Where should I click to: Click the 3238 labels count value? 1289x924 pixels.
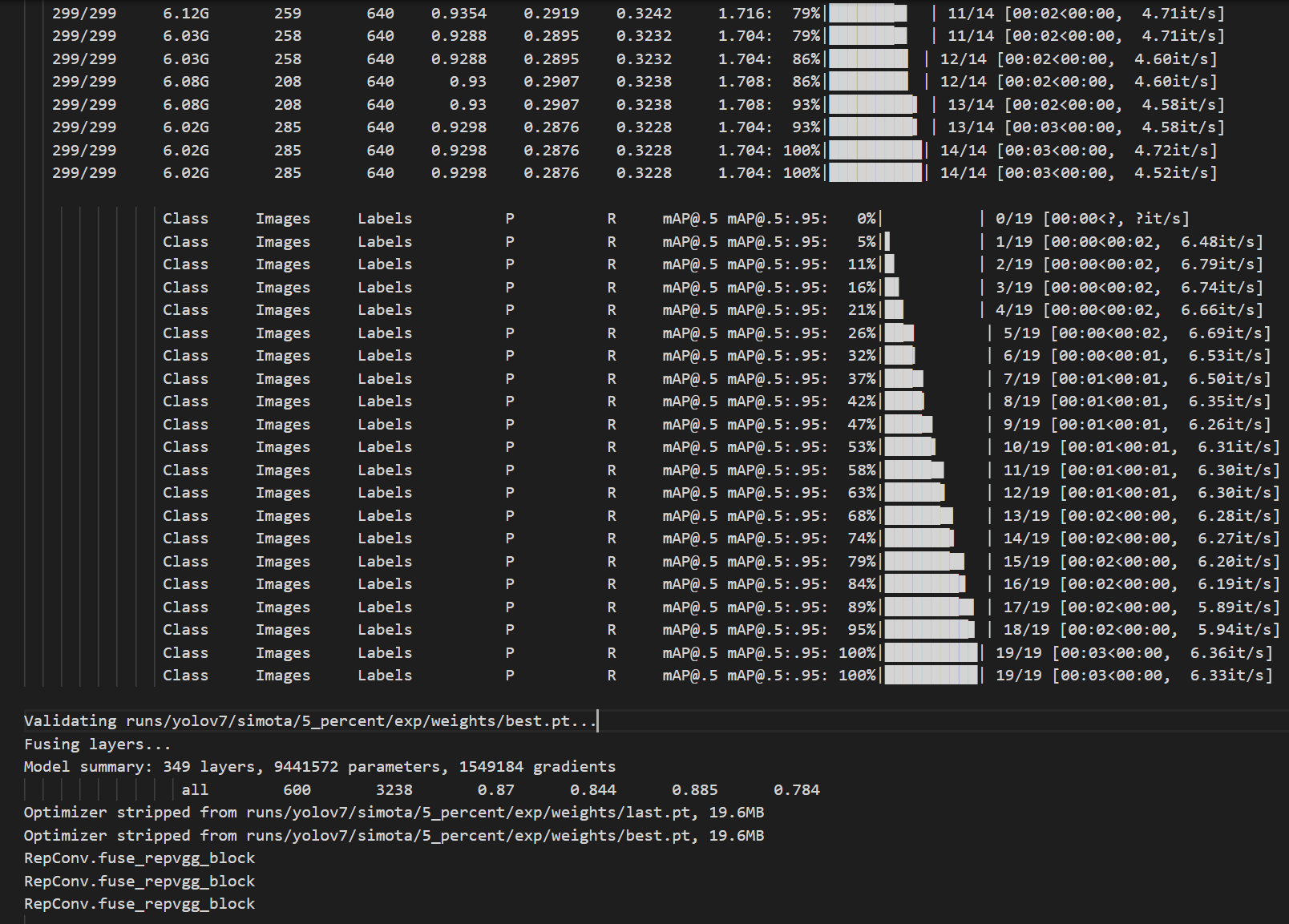point(394,789)
